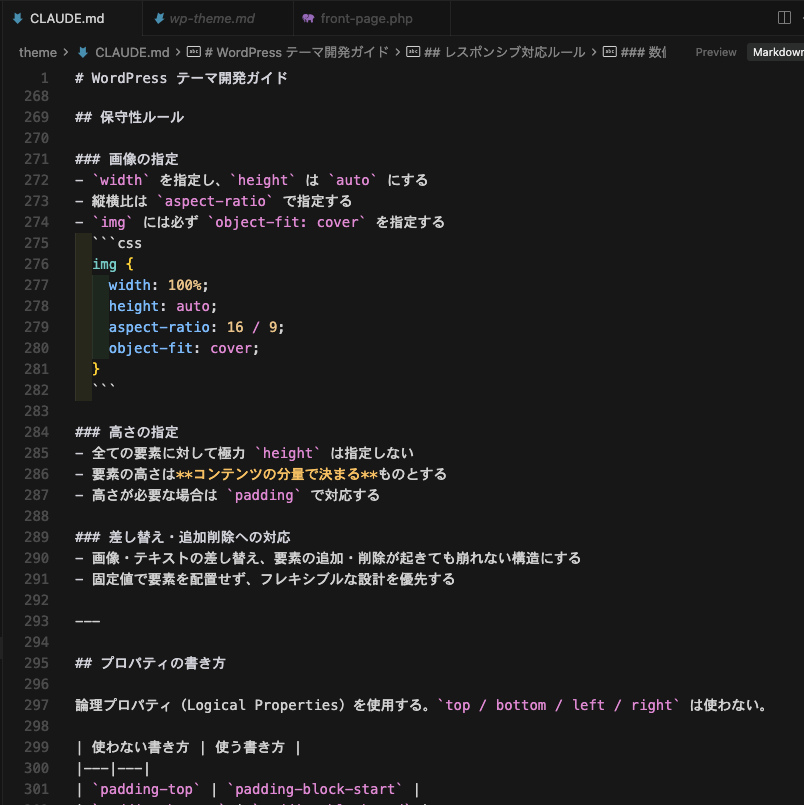Click the heading 画像の指定
Image resolution: width=804 pixels, height=805 pixels.
(126, 159)
